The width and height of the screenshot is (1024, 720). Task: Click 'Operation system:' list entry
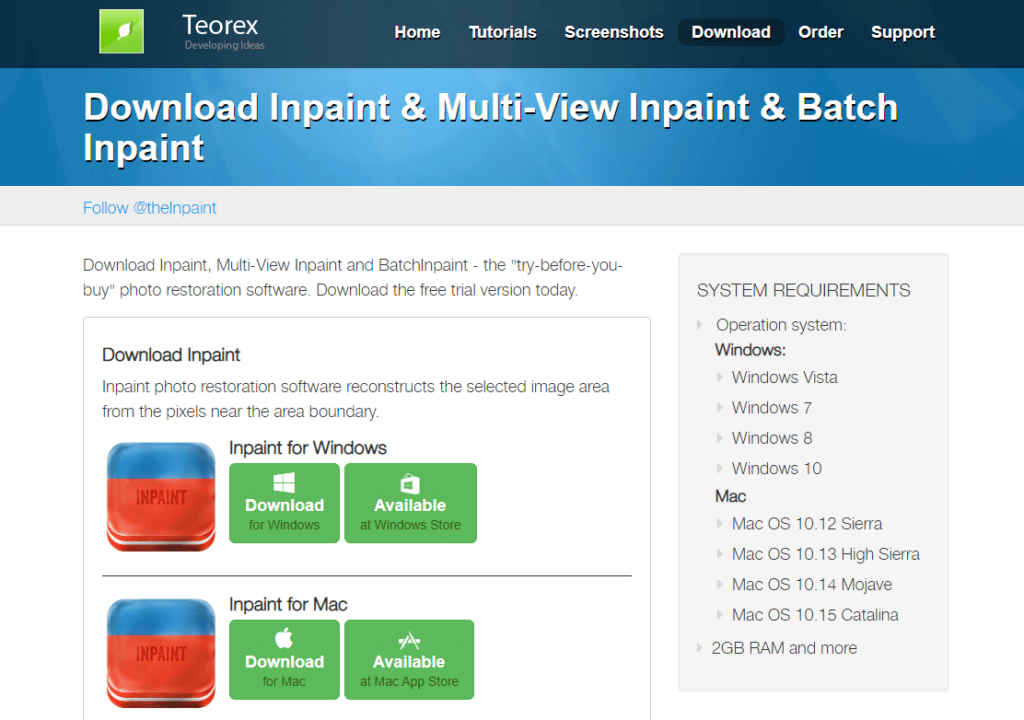pos(781,325)
